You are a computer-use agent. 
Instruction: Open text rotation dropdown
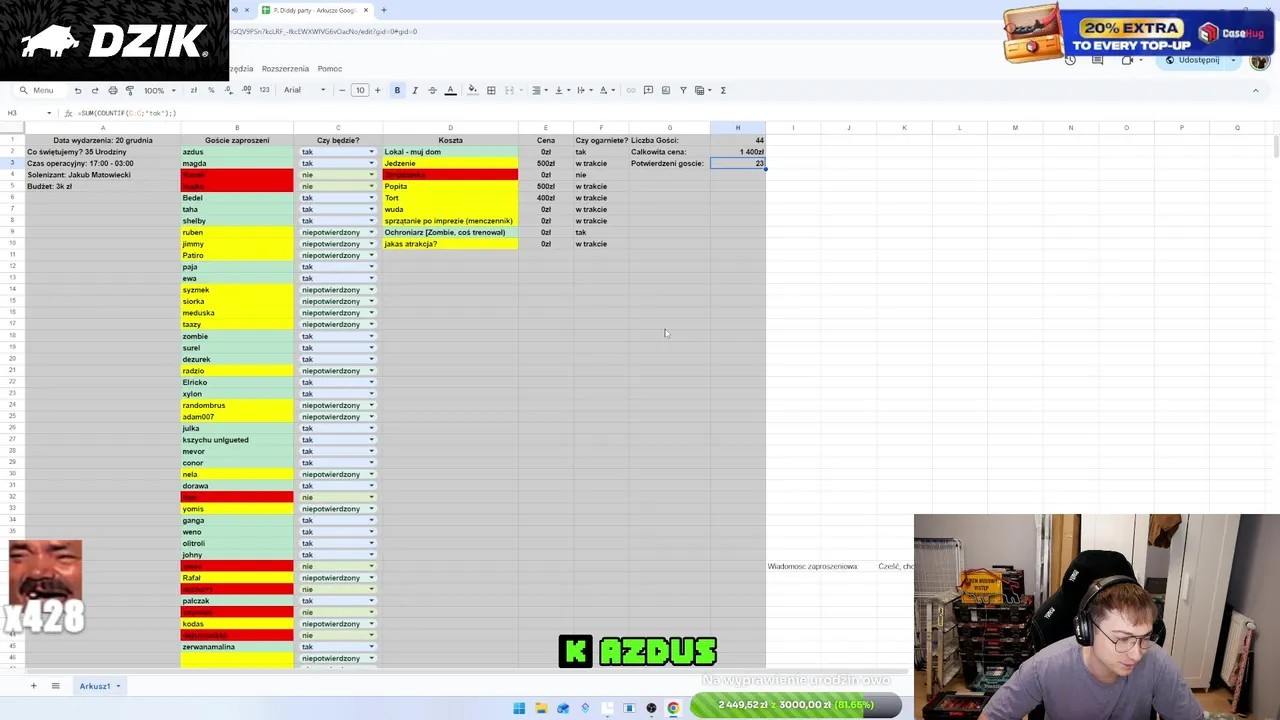(606, 90)
